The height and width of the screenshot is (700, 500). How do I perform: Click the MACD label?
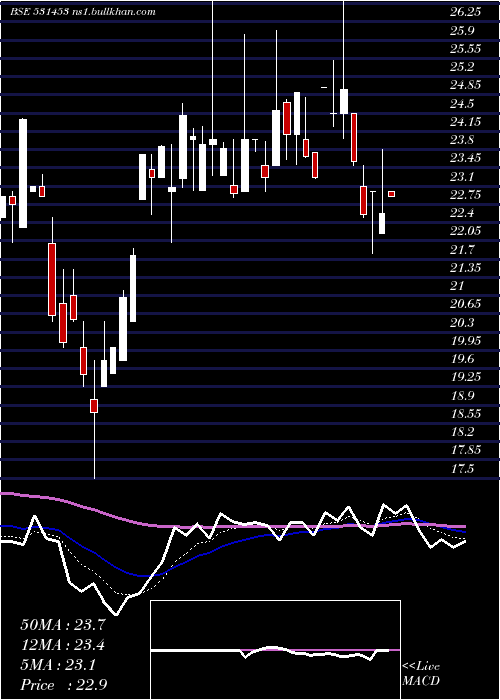[x=419, y=682]
